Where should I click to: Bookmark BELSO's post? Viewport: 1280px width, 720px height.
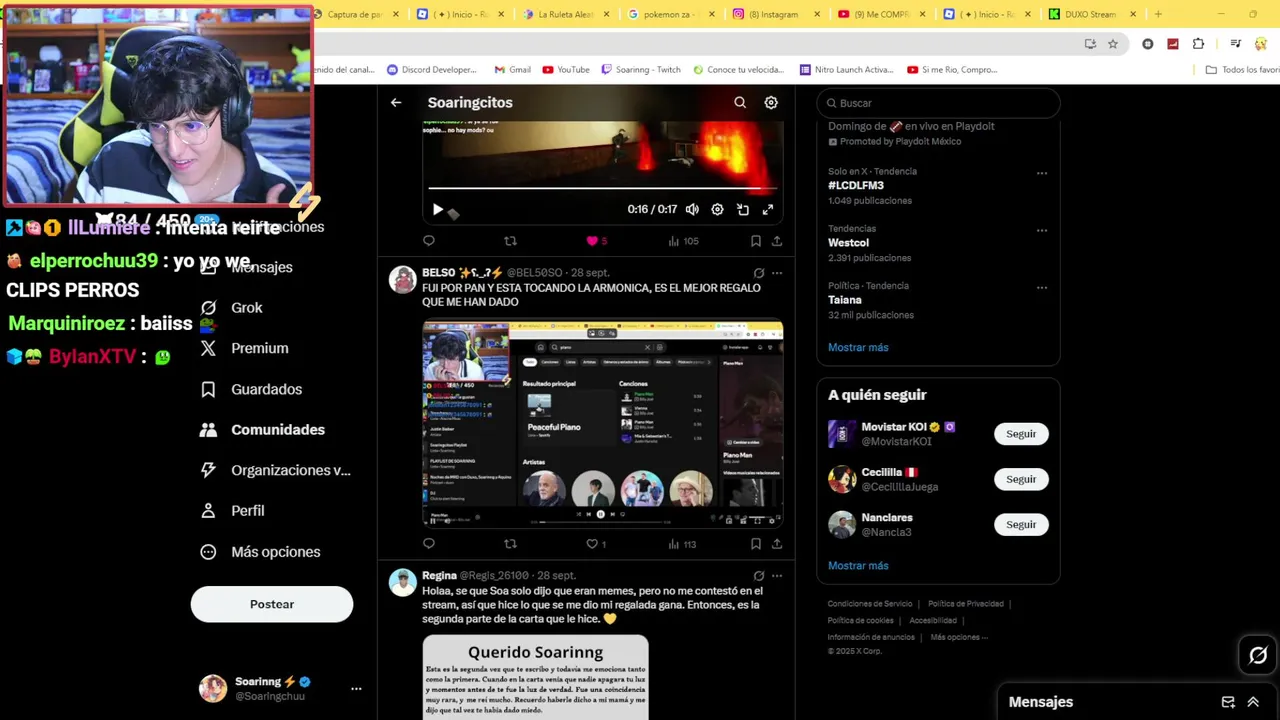coord(756,544)
